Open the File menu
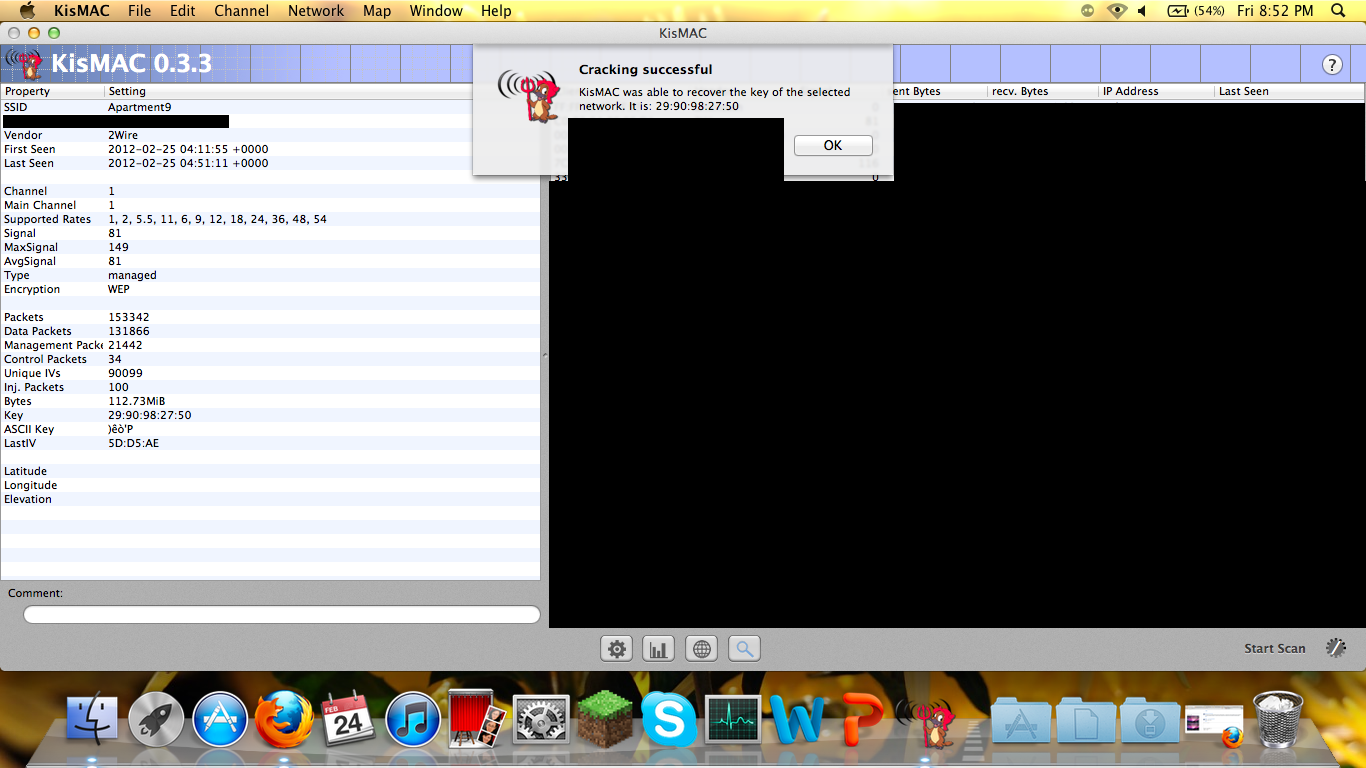The width and height of the screenshot is (1366, 768). (x=139, y=11)
